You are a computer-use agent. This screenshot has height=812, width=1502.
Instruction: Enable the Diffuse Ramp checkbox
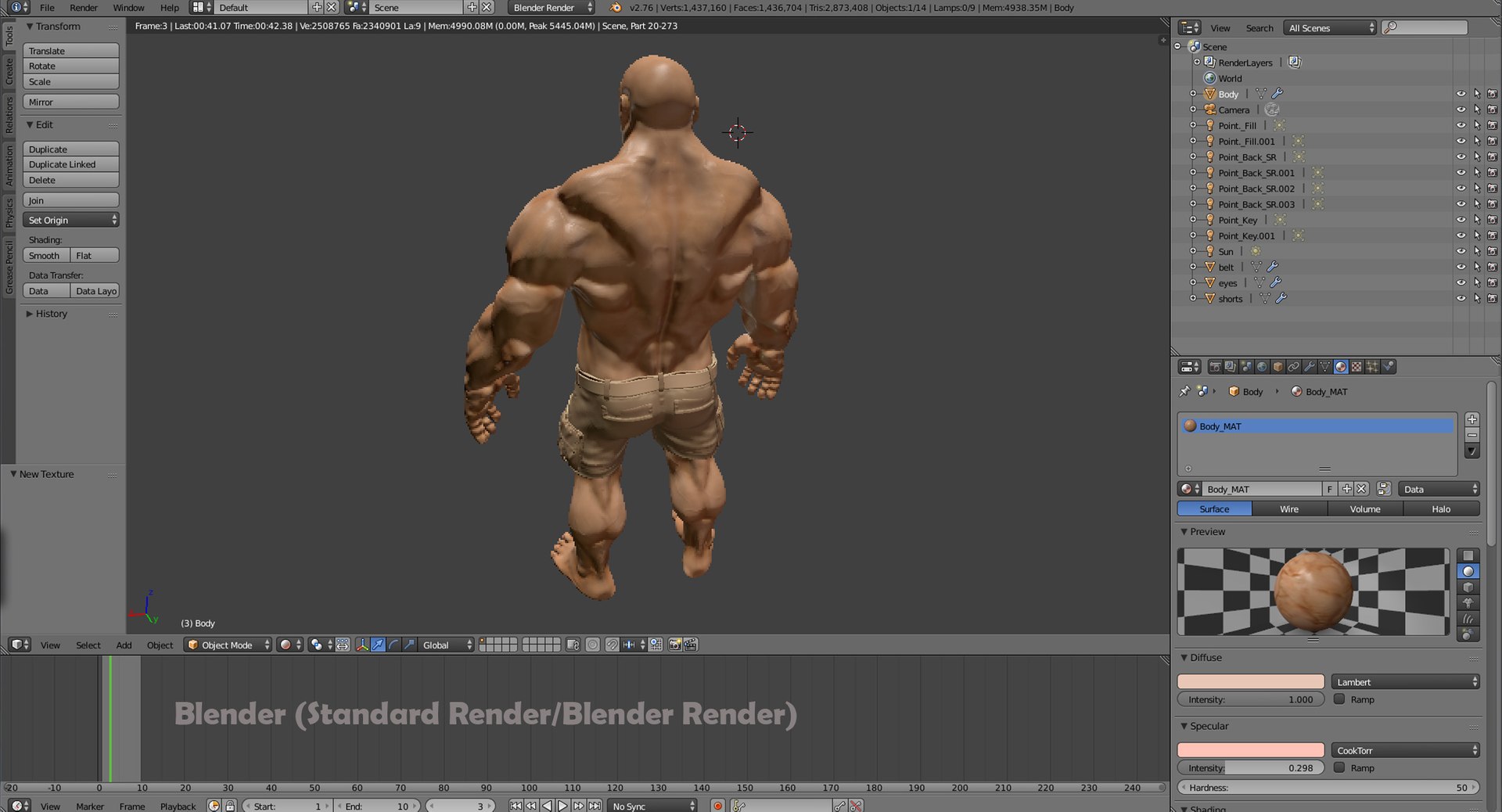click(1339, 699)
